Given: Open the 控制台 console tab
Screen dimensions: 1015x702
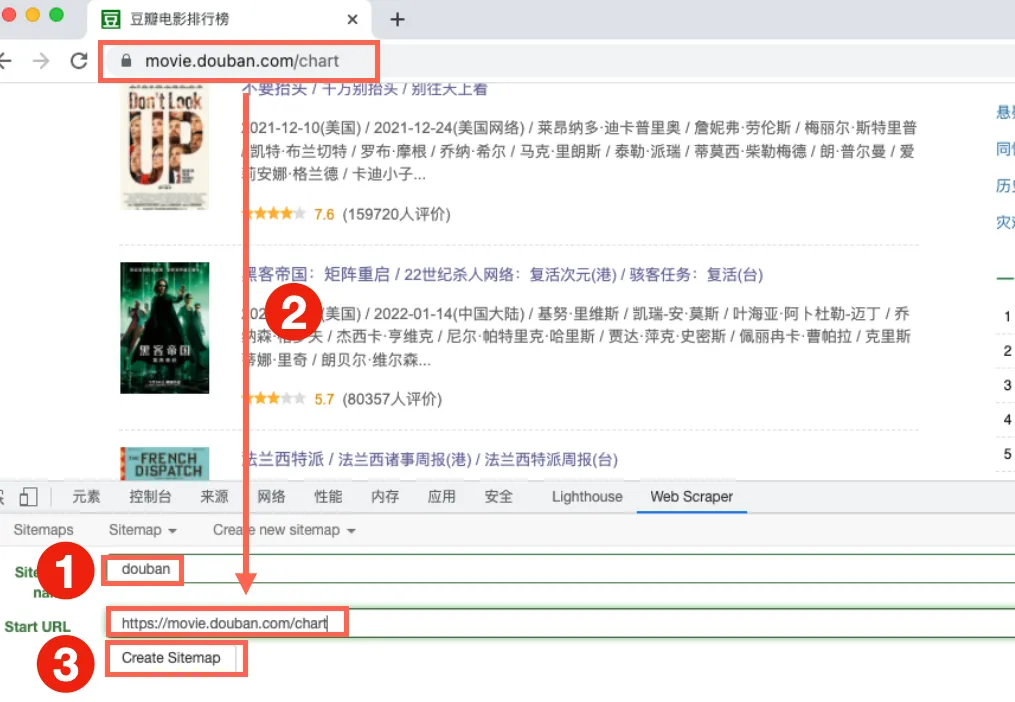Looking at the screenshot, I should point(150,497).
